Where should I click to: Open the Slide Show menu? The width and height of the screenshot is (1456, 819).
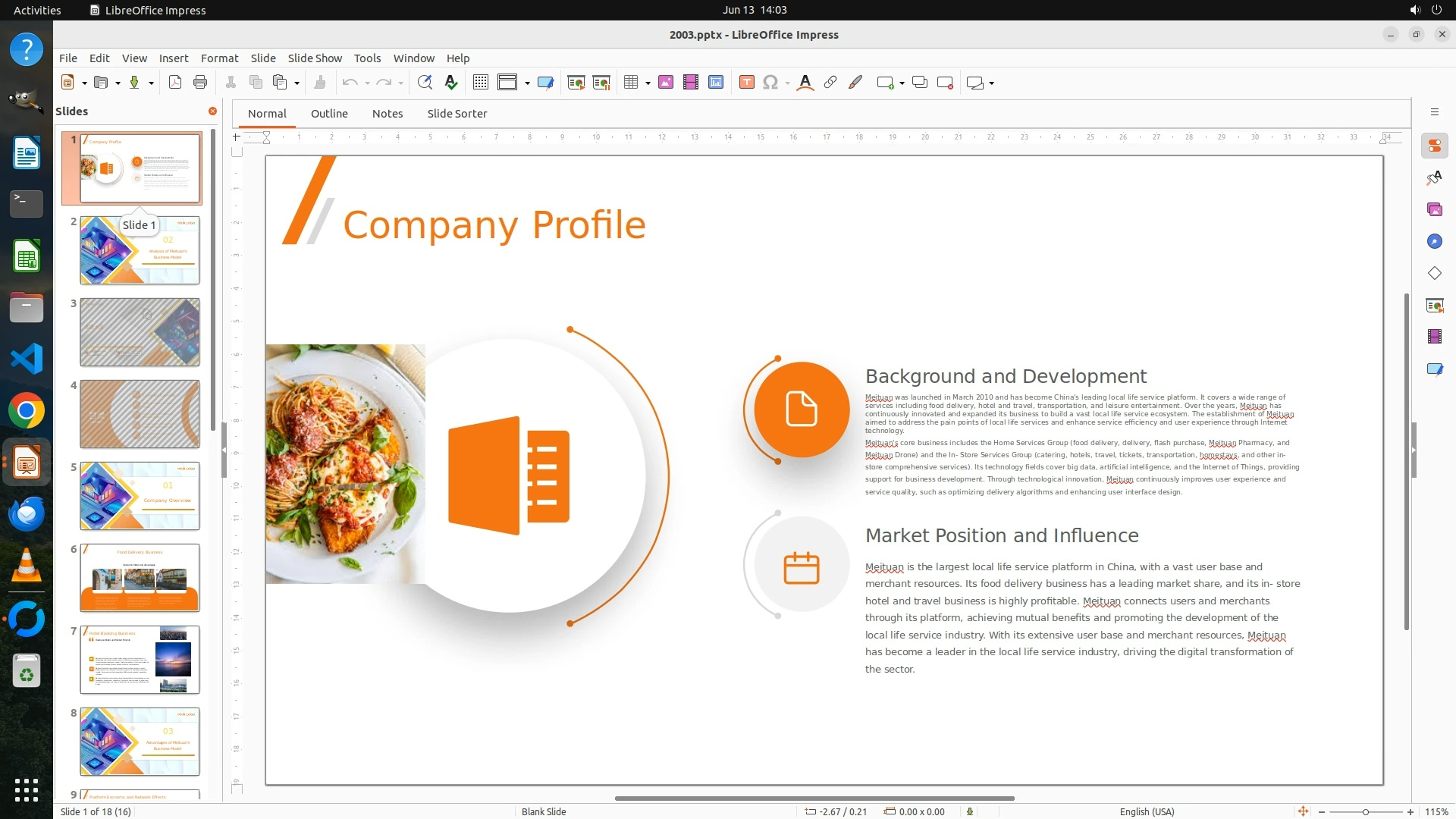[x=315, y=58]
